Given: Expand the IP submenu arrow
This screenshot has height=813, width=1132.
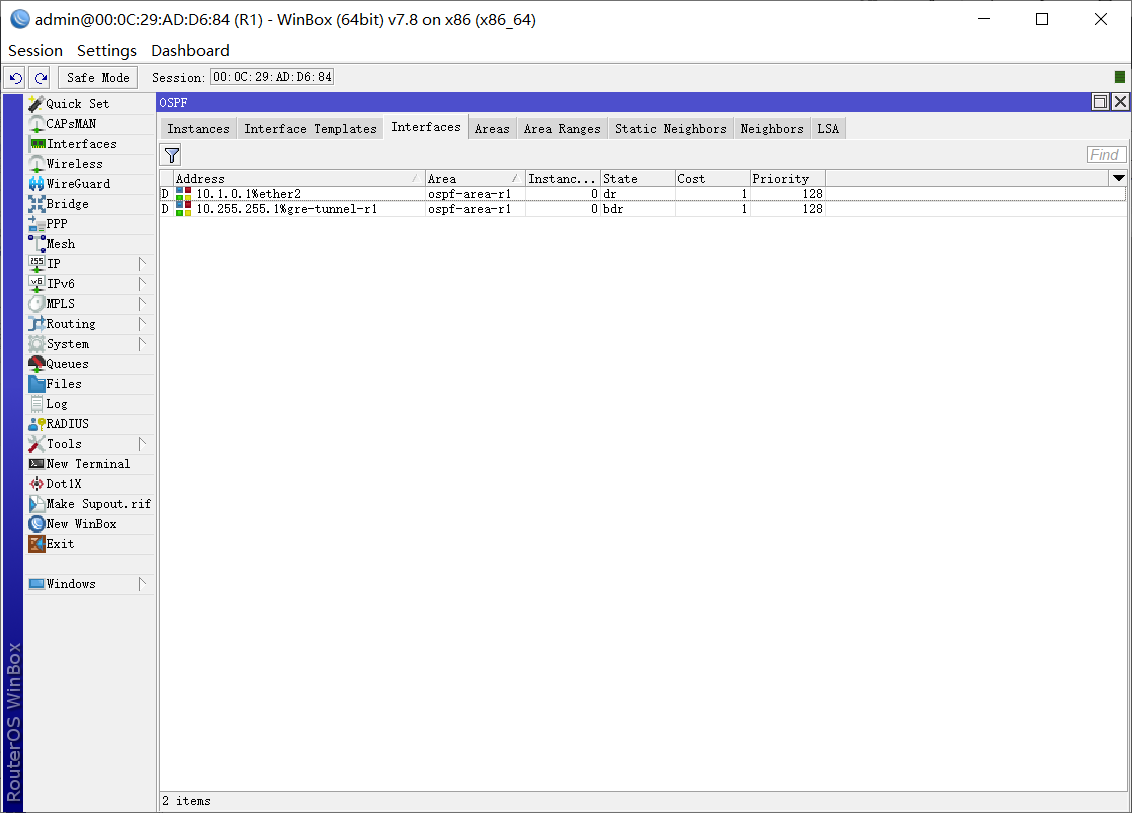Looking at the screenshot, I should (142, 264).
